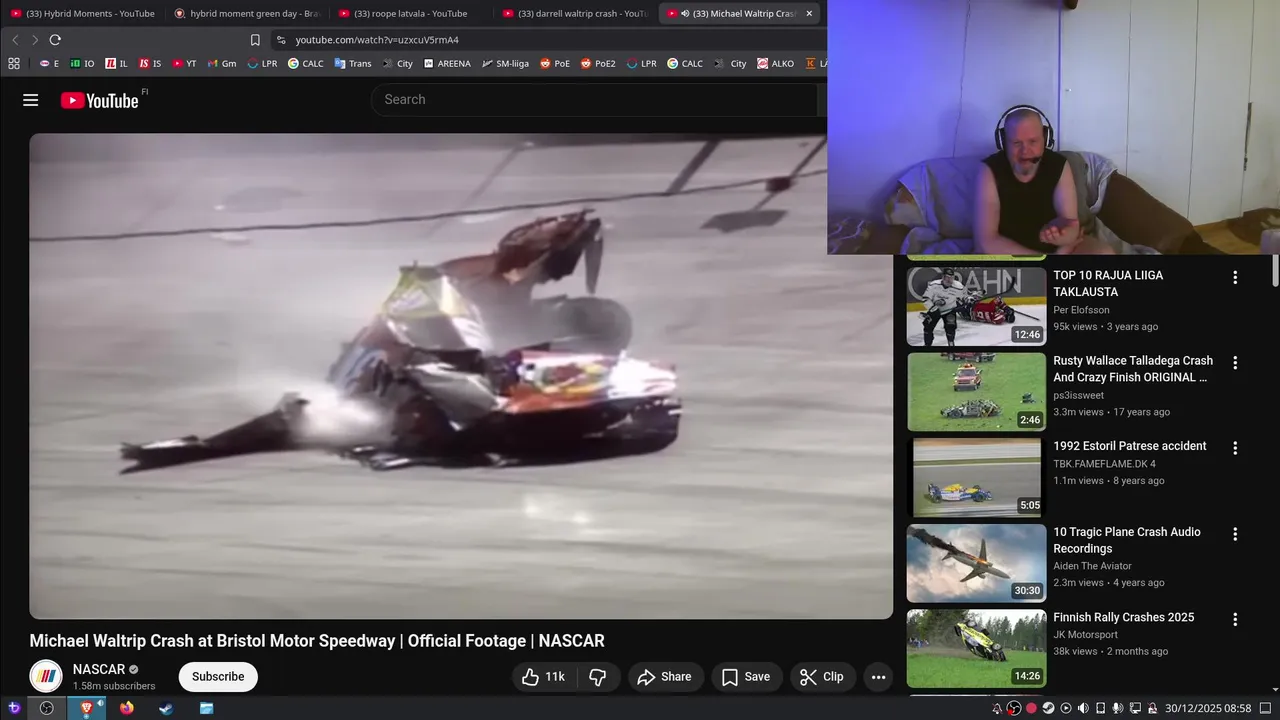Open the Gm Gmail bookmark

coord(222,63)
